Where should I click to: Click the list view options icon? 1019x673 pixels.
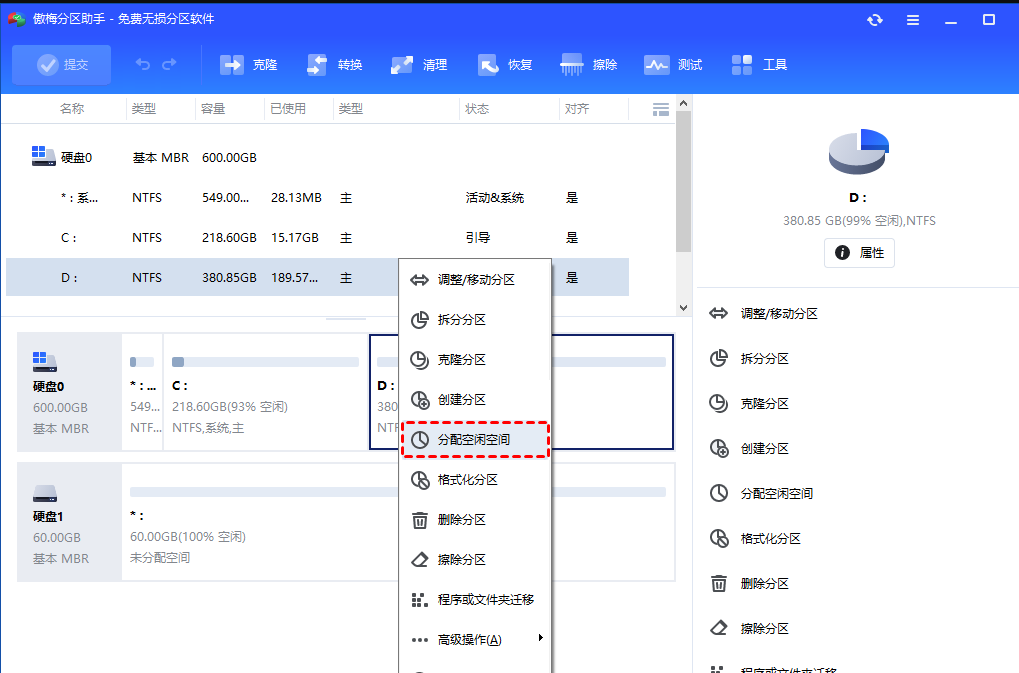pyautogui.click(x=660, y=109)
